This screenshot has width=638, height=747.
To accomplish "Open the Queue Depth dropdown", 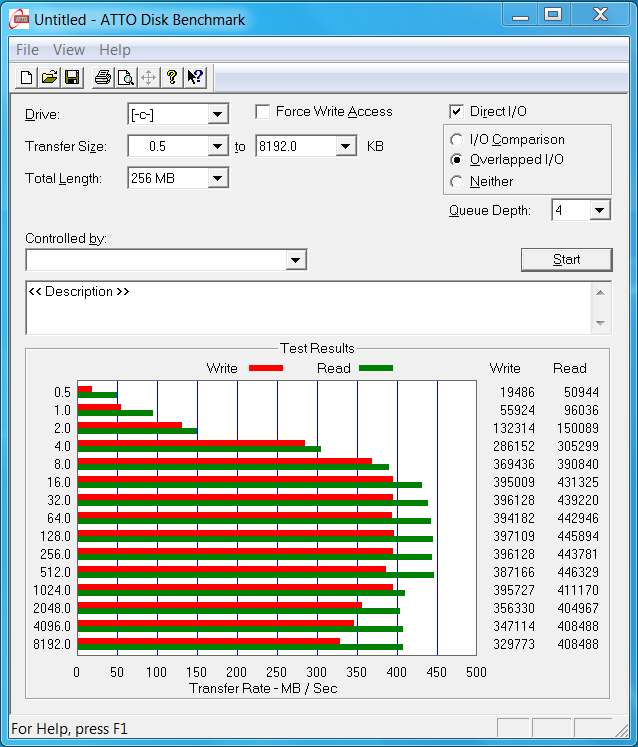I will (x=599, y=210).
